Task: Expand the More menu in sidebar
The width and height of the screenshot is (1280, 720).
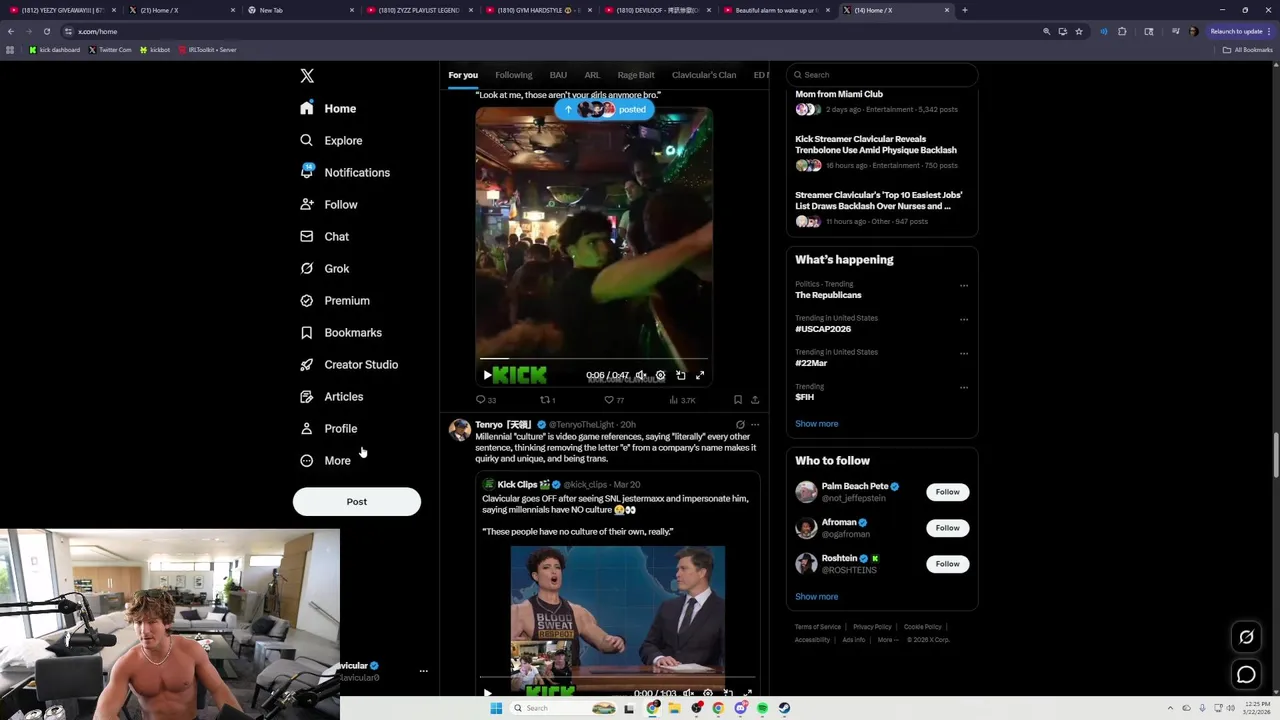Action: click(x=325, y=460)
